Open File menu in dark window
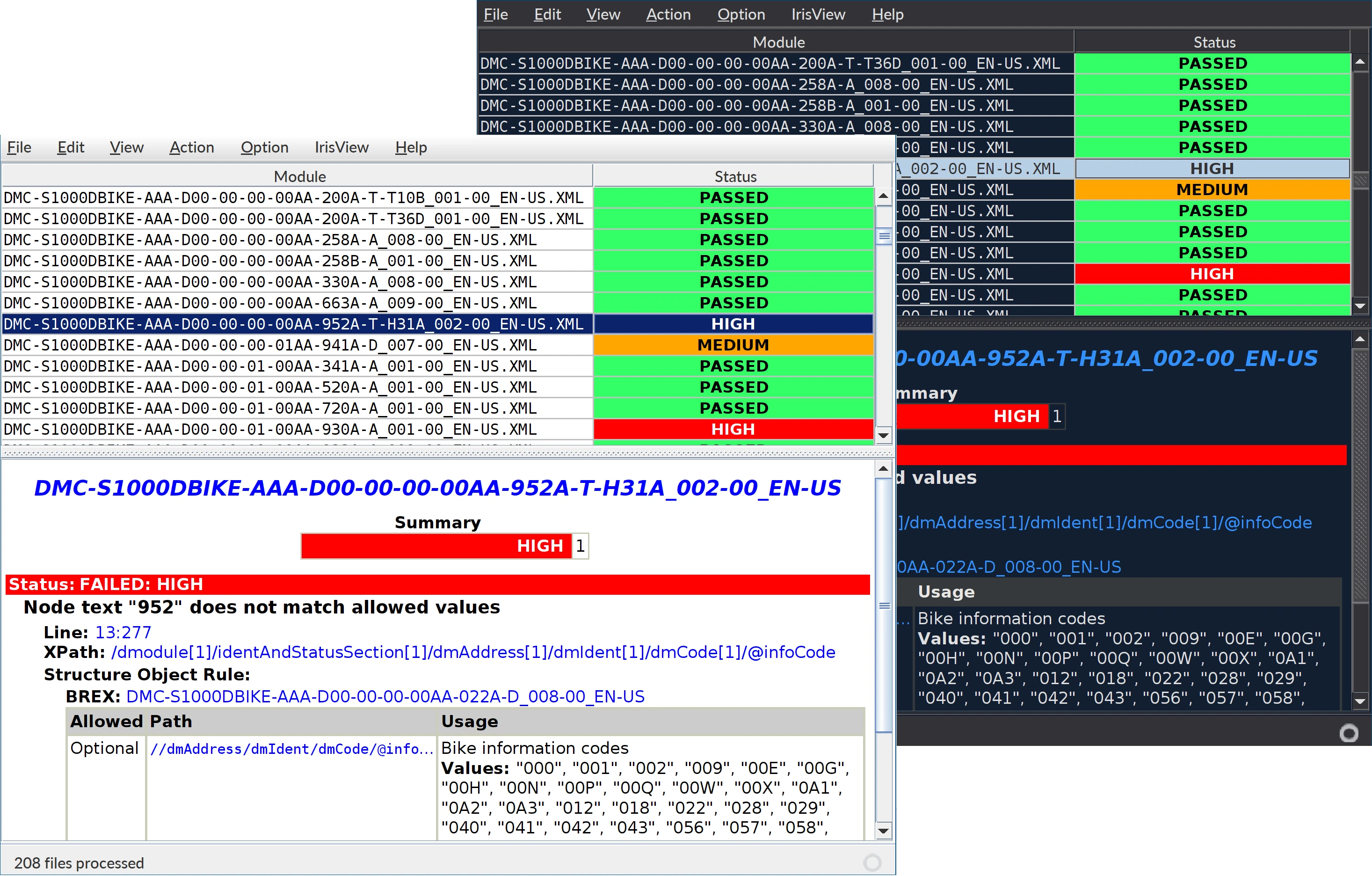Image resolution: width=1372 pixels, height=876 pixels. [x=496, y=14]
